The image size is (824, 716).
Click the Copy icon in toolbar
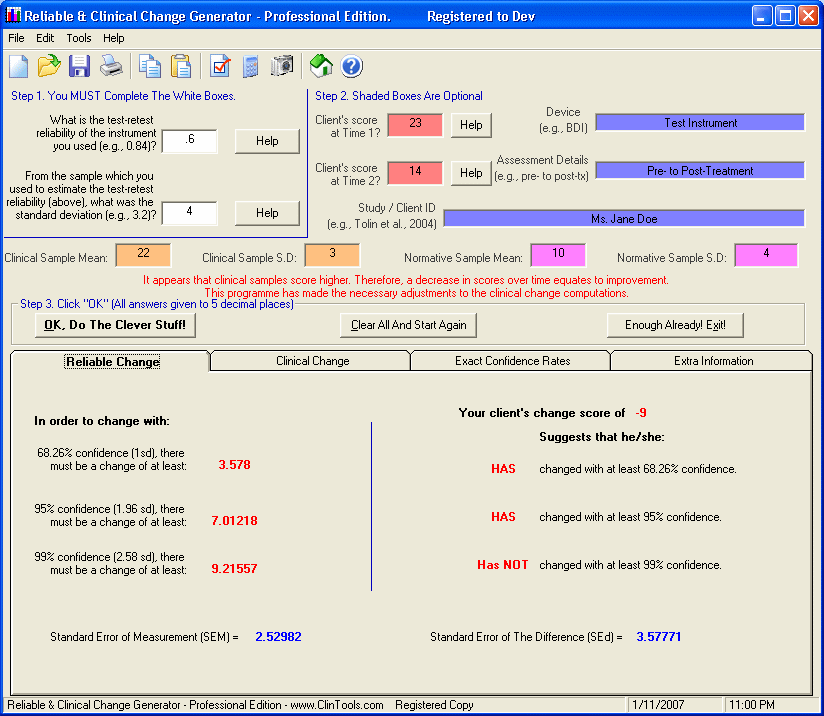click(150, 67)
